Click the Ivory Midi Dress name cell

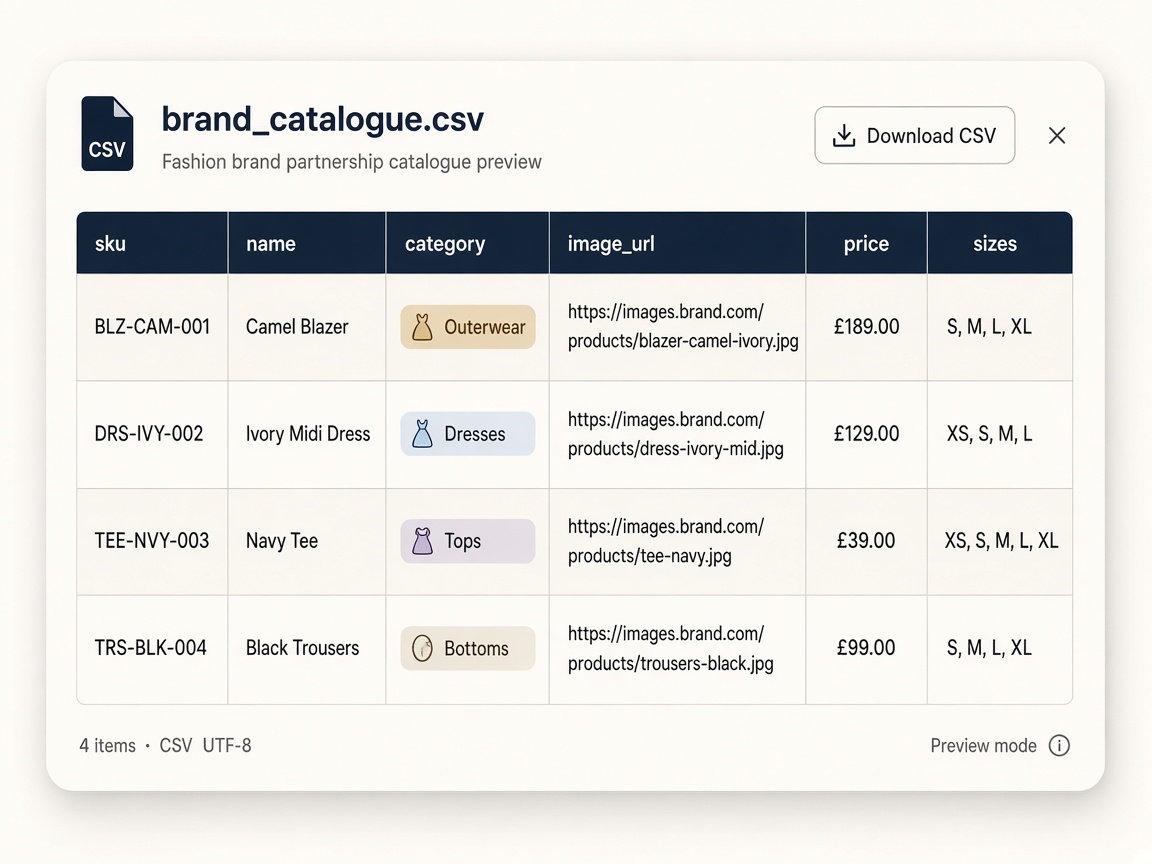click(308, 434)
